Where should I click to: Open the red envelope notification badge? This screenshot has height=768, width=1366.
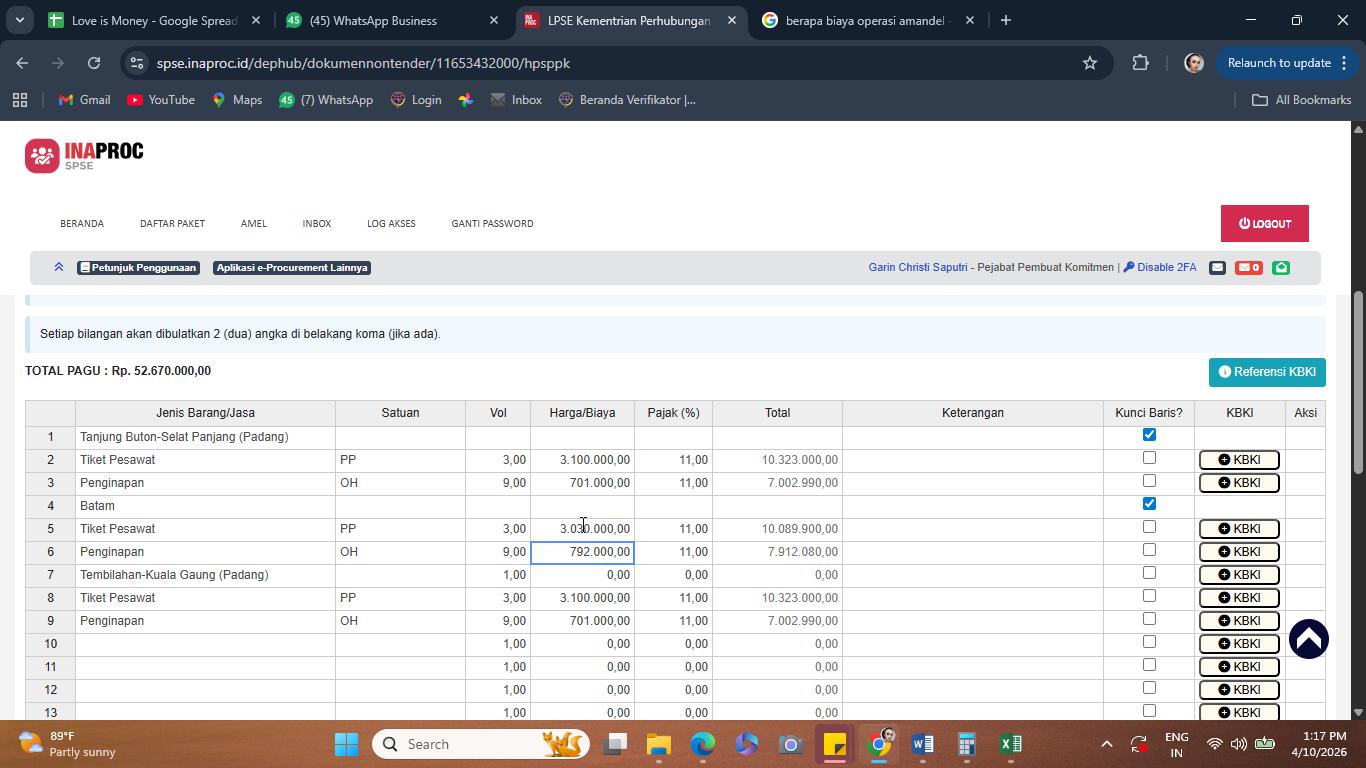click(x=1248, y=267)
